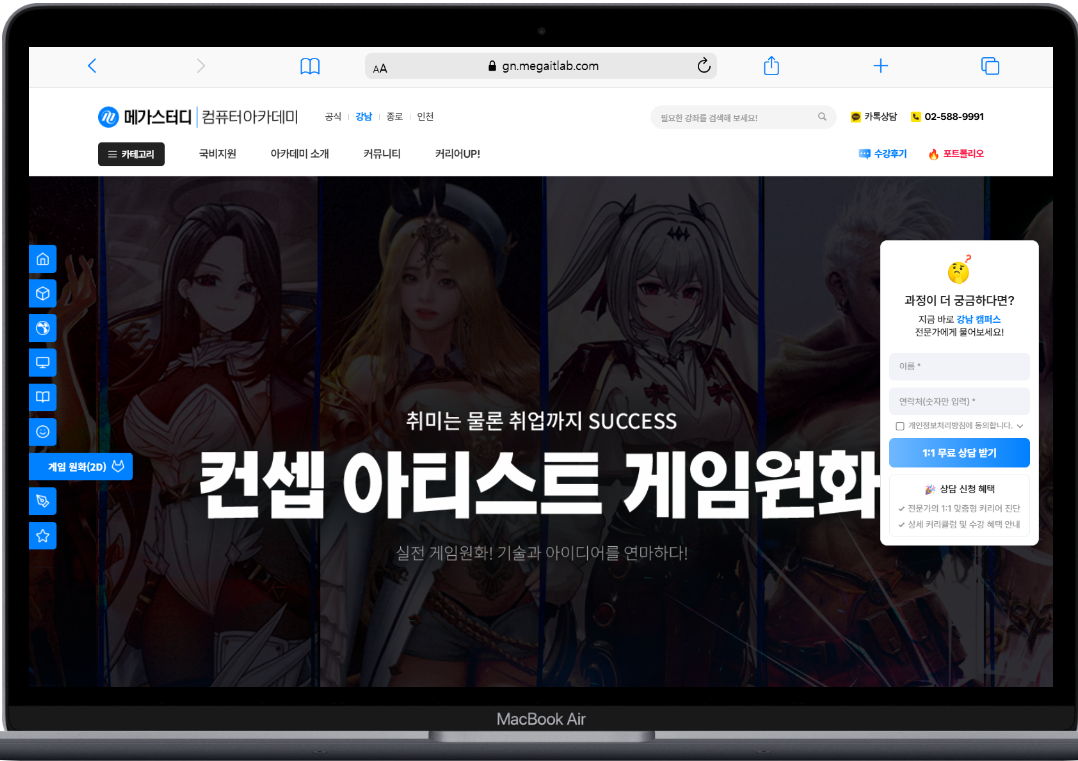Open Safari AA reader options menu
This screenshot has height=761, width=1078.
pyautogui.click(x=380, y=68)
